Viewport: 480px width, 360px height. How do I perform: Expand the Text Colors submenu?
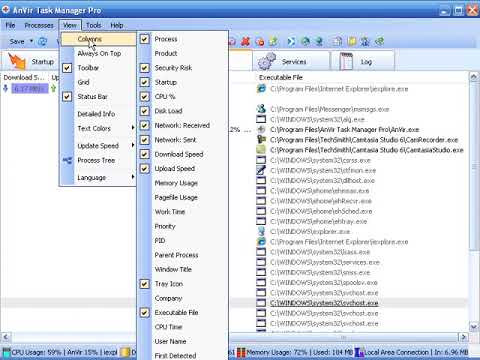pyautogui.click(x=133, y=128)
